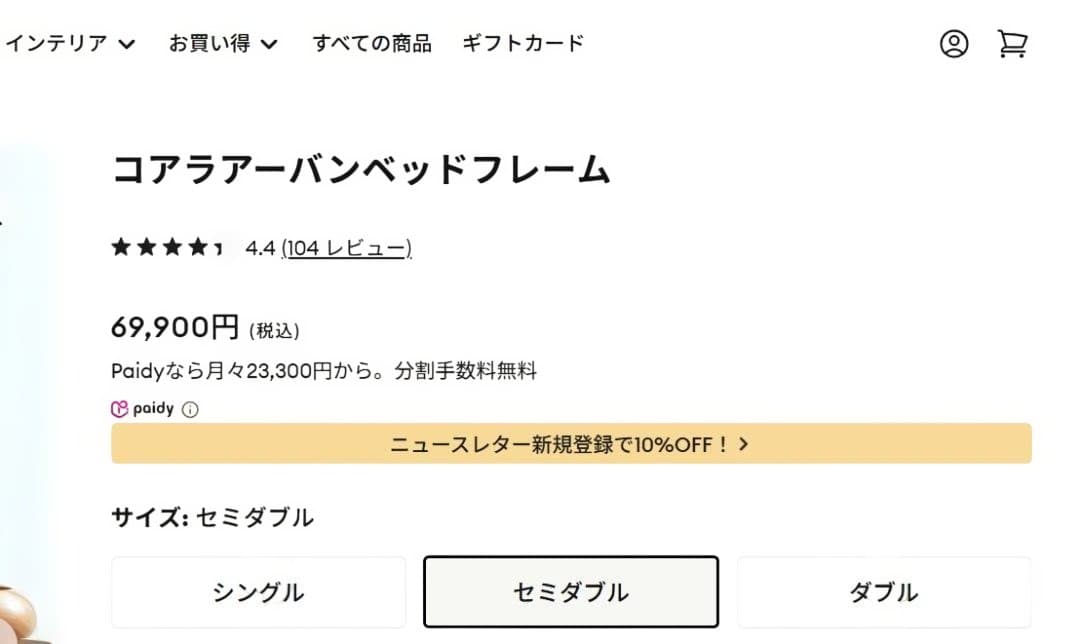Click the Paidy info circle icon
This screenshot has width=1080, height=644.
click(190, 409)
